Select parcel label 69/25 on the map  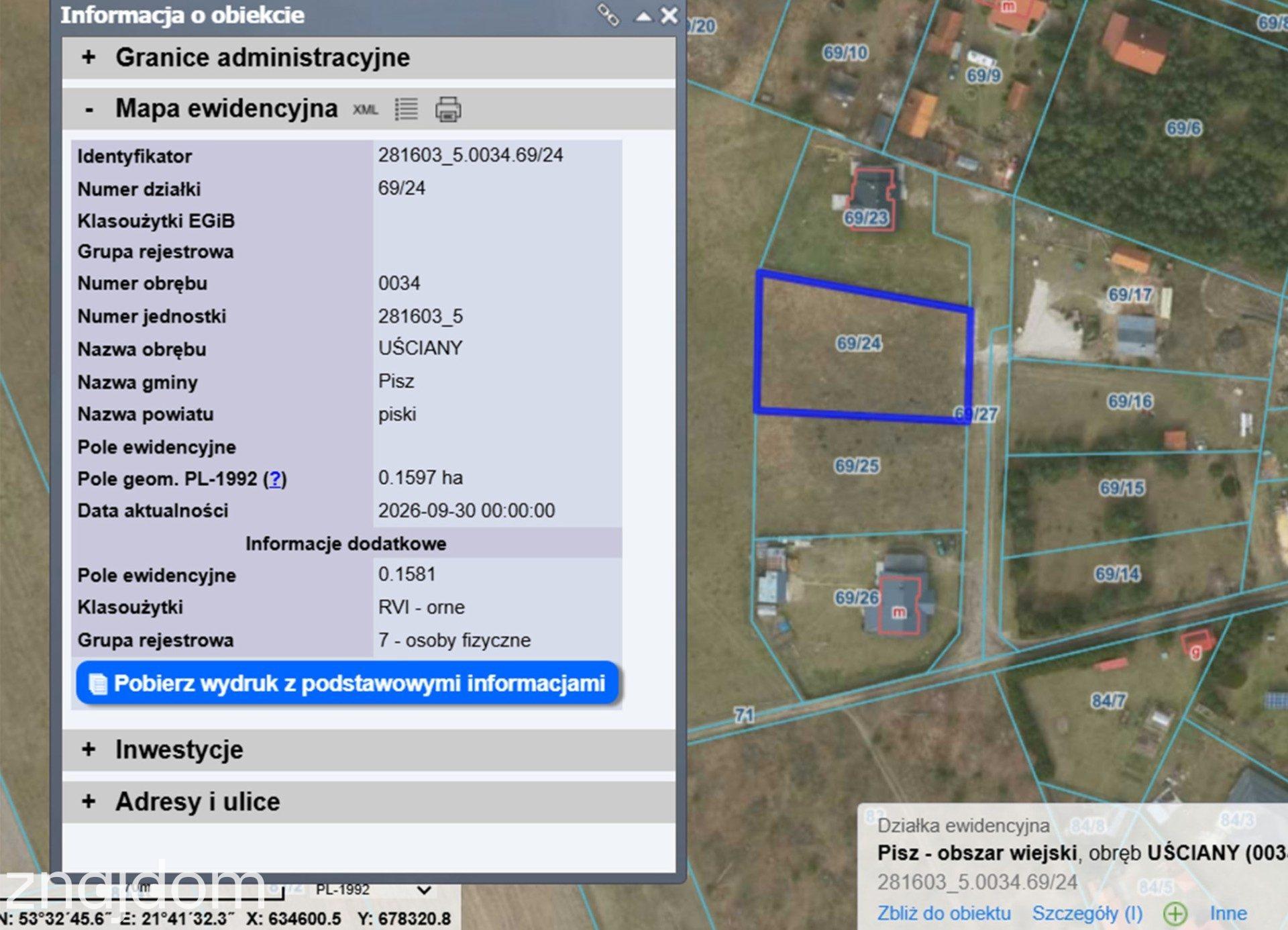coord(857,466)
